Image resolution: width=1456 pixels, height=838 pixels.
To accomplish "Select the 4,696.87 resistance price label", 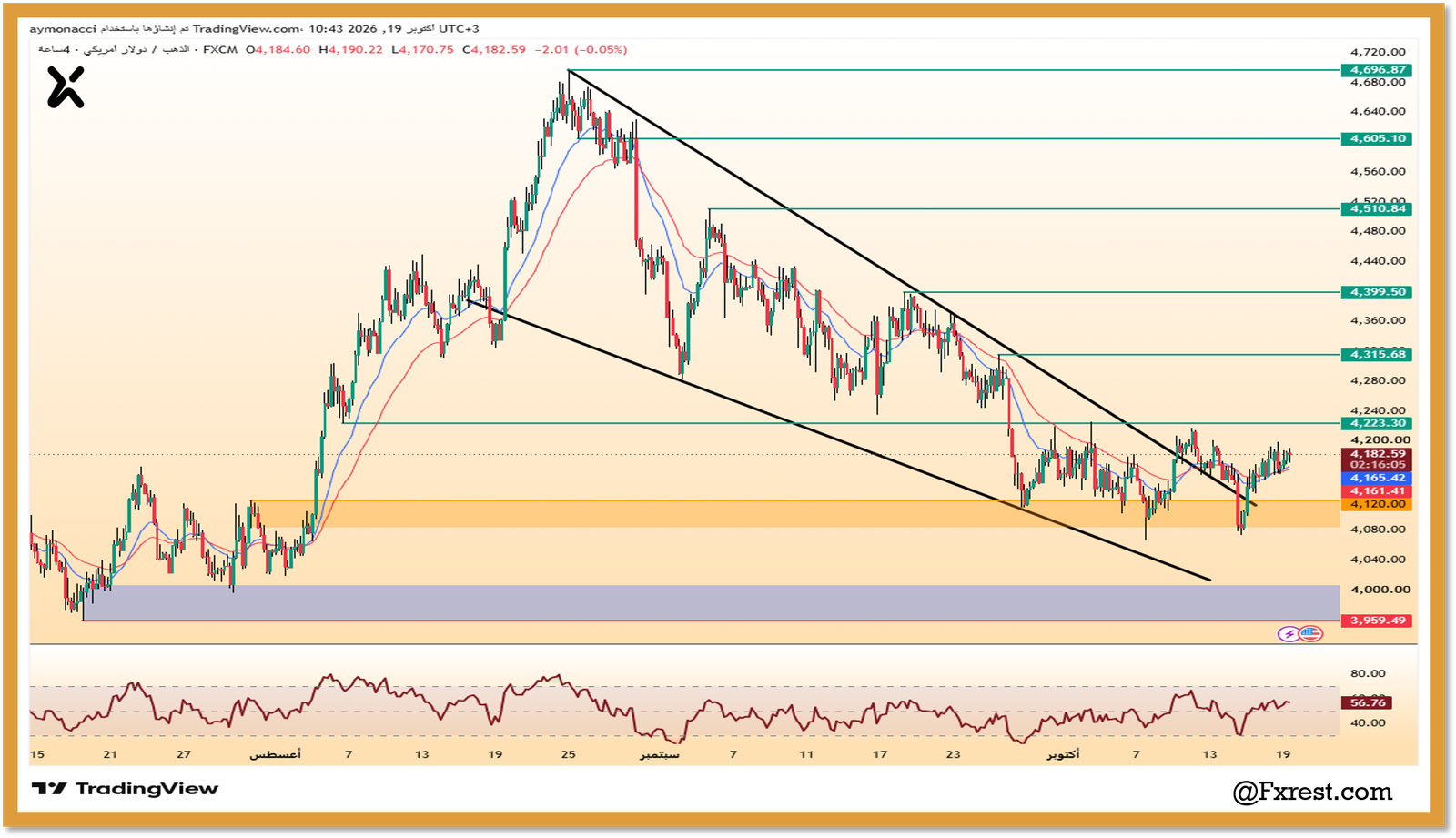I will (x=1376, y=70).
